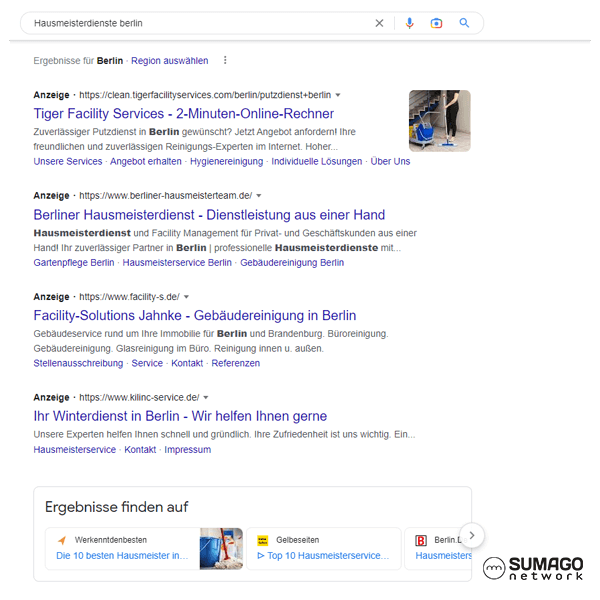Expand dropdown arrow next to facility-s.de URL
This screenshot has width=600, height=600.
[x=186, y=297]
